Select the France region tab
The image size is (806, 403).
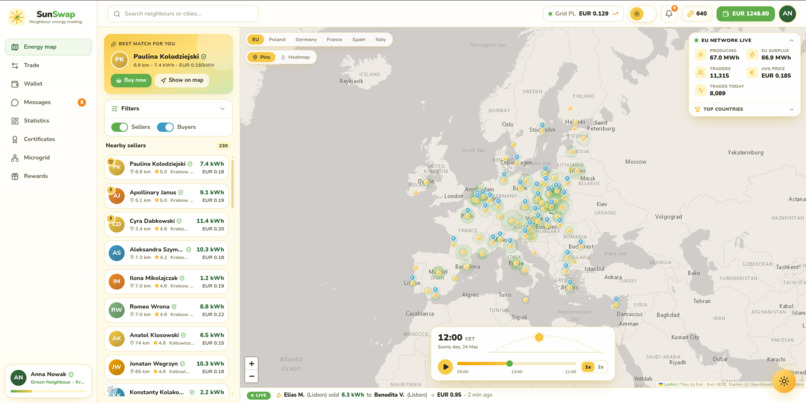click(x=334, y=40)
